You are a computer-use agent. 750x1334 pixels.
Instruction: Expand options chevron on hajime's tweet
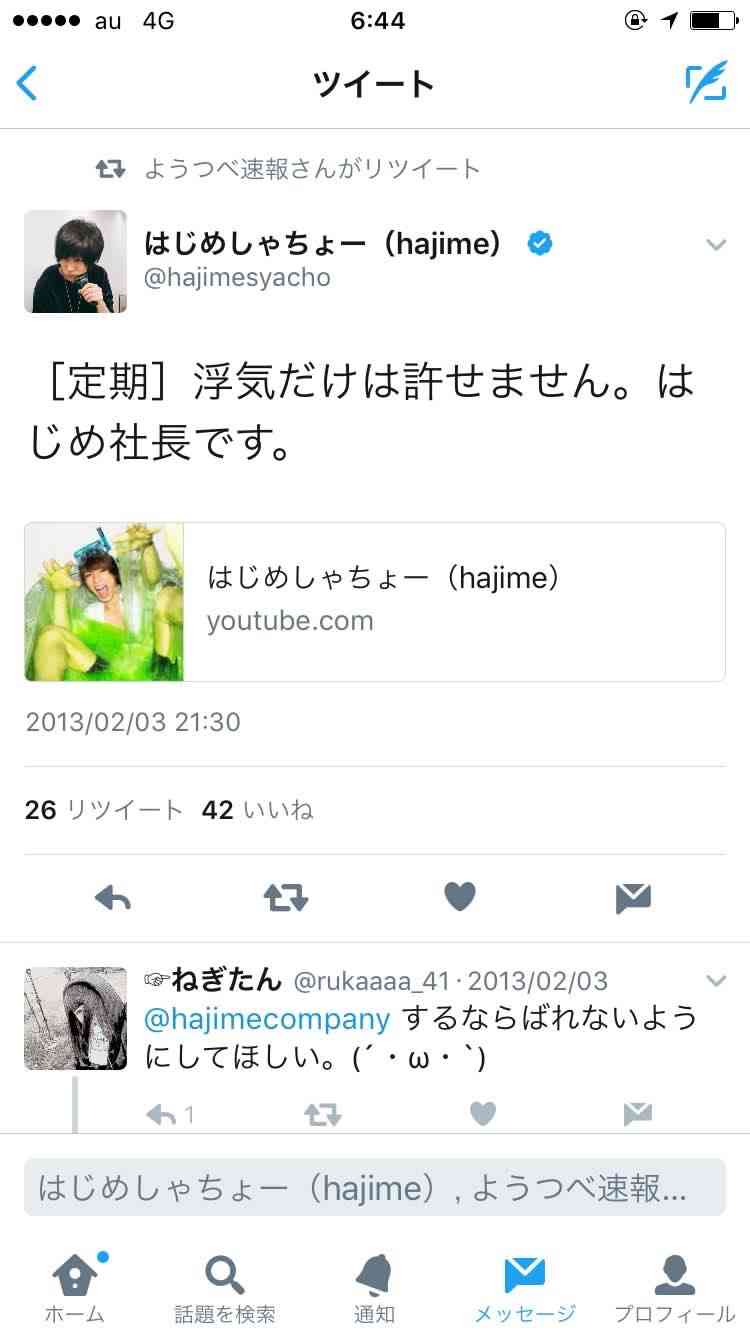coord(716,244)
